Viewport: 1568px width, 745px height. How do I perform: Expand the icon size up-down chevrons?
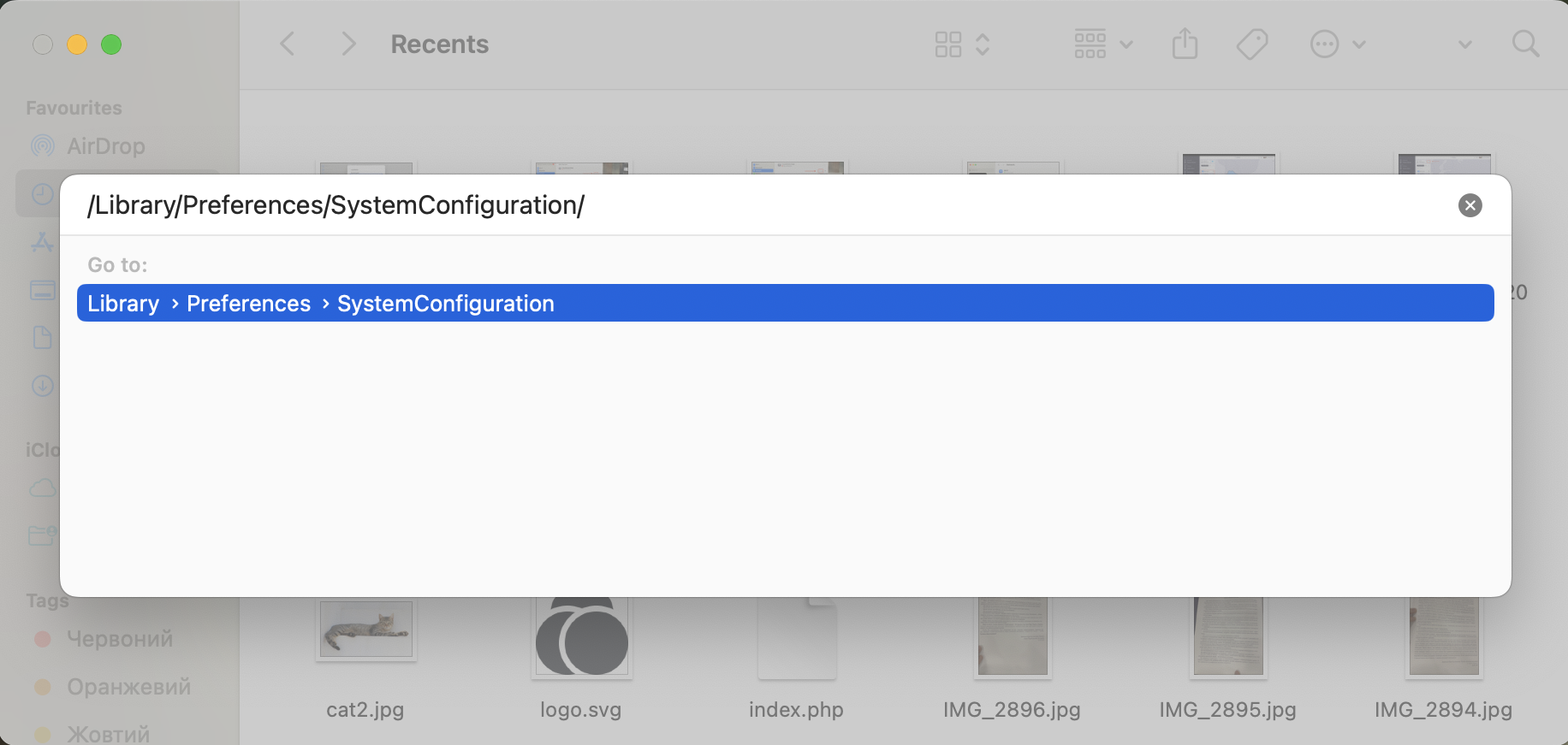(983, 44)
